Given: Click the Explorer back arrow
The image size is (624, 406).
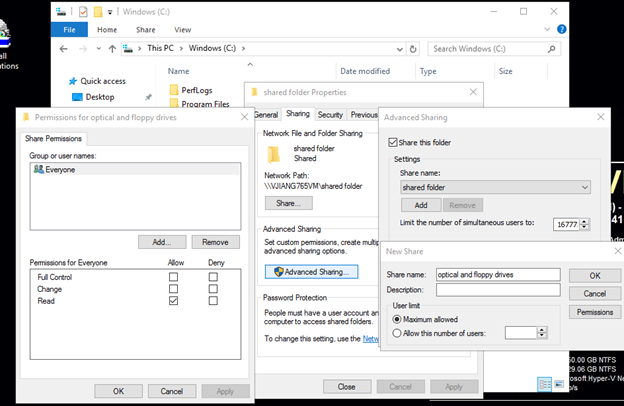Looking at the screenshot, I should [x=64, y=49].
